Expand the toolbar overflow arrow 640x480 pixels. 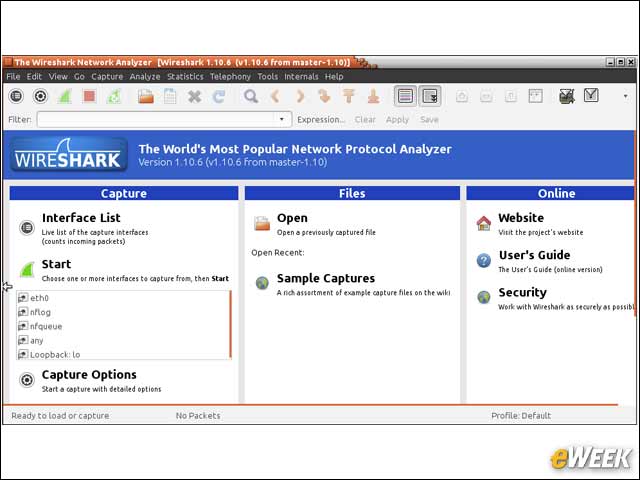[625, 96]
